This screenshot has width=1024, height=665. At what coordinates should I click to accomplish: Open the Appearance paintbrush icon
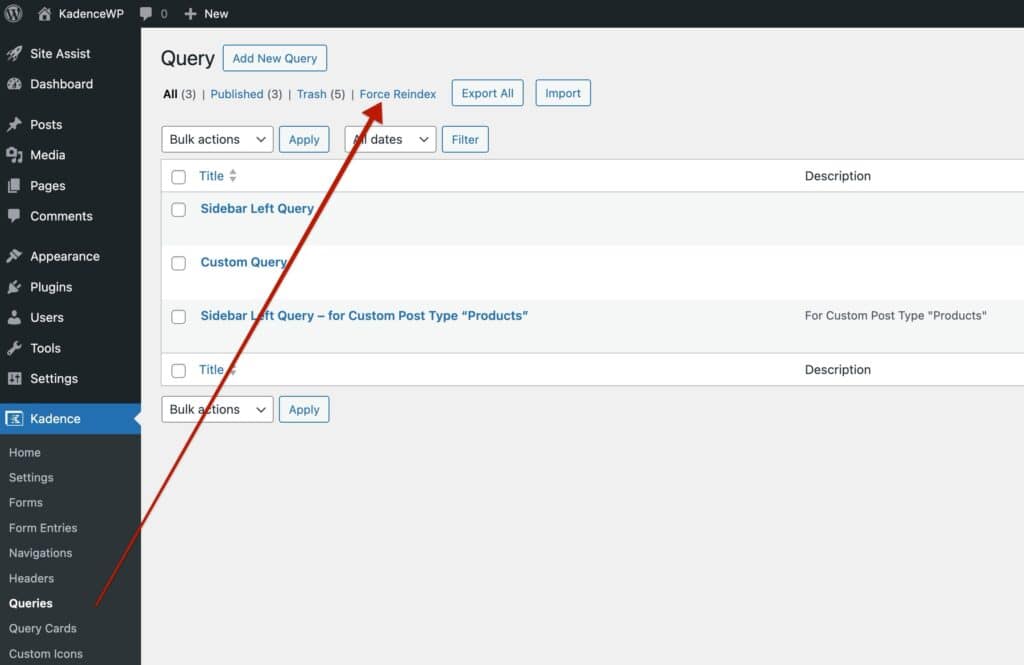[x=14, y=256]
